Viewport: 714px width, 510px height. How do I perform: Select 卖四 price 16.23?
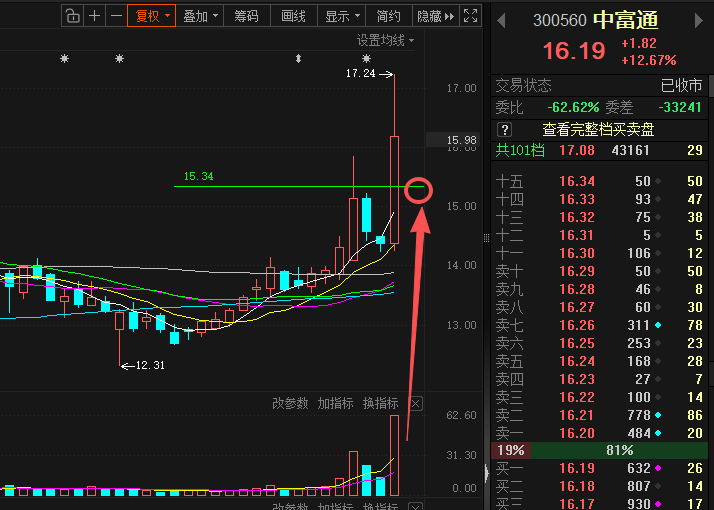577,379
